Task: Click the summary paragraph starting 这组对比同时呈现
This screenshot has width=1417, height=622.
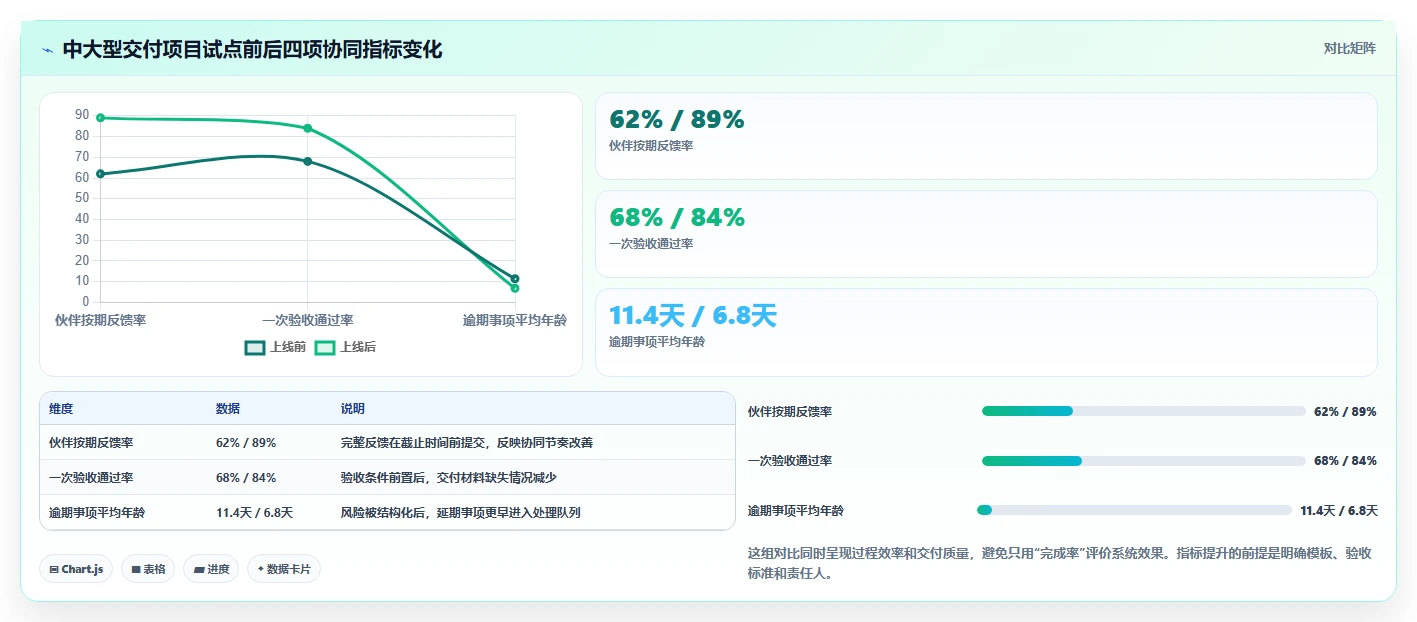Action: click(x=1062, y=564)
